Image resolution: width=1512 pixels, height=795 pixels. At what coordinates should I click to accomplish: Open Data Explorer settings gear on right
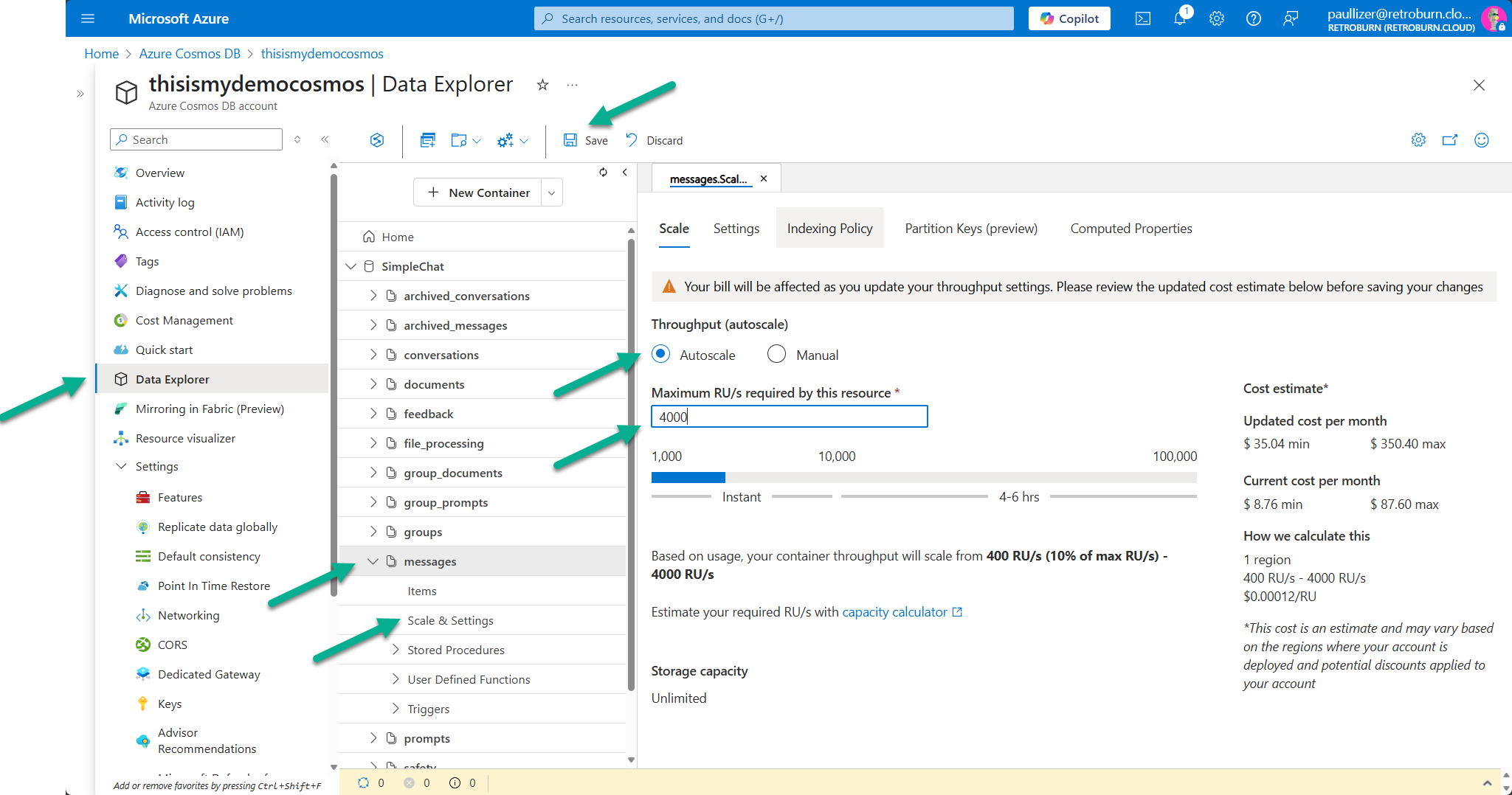click(x=1418, y=140)
